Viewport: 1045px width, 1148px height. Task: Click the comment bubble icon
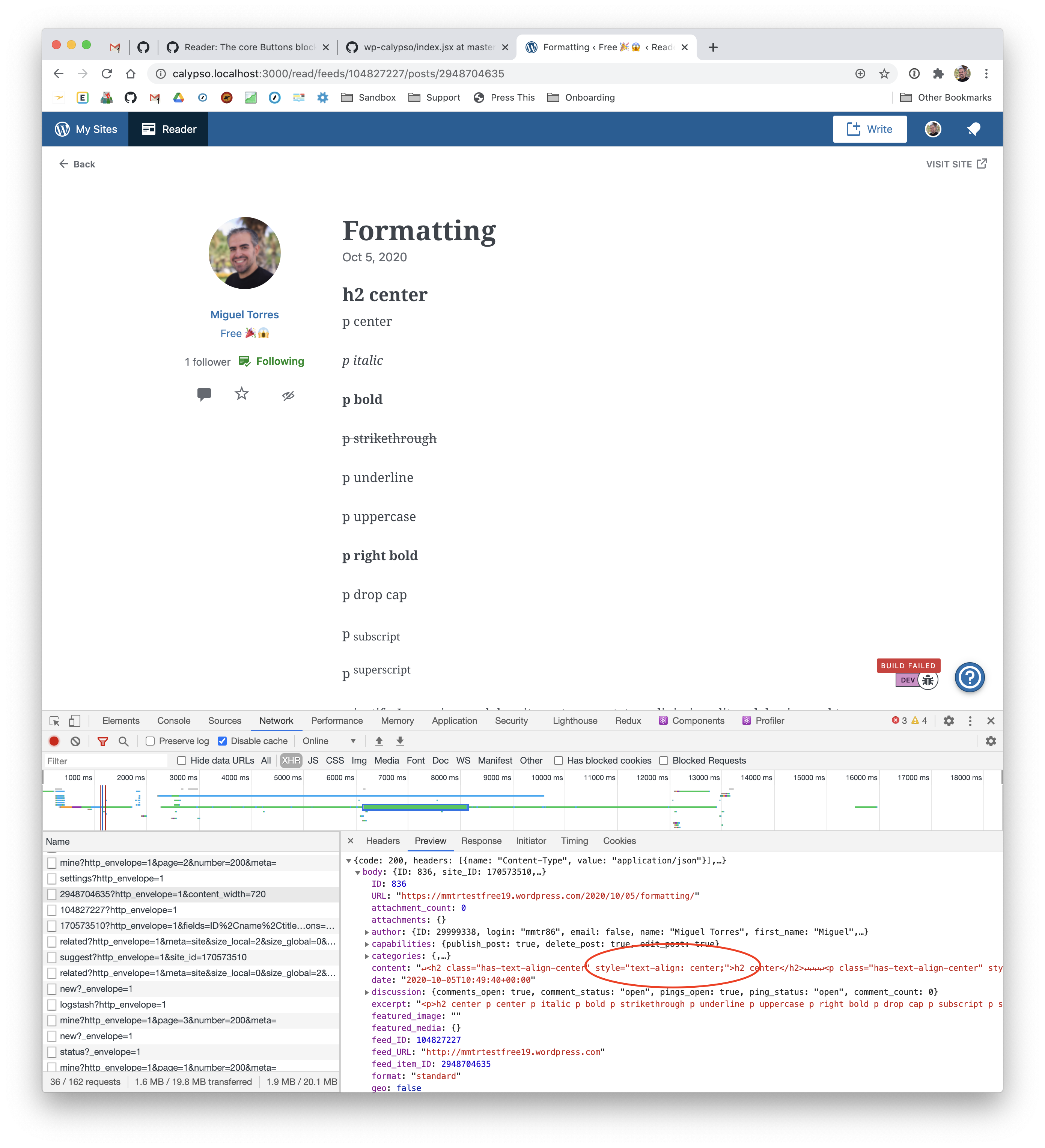coord(204,394)
